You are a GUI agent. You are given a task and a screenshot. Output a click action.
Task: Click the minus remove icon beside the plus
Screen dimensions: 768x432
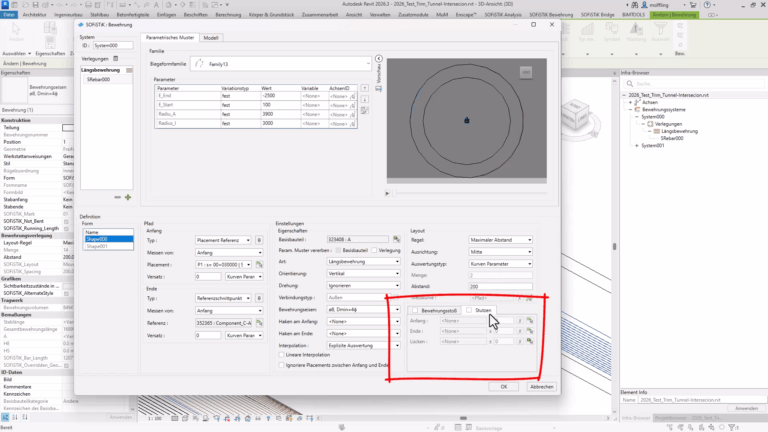[117, 197]
